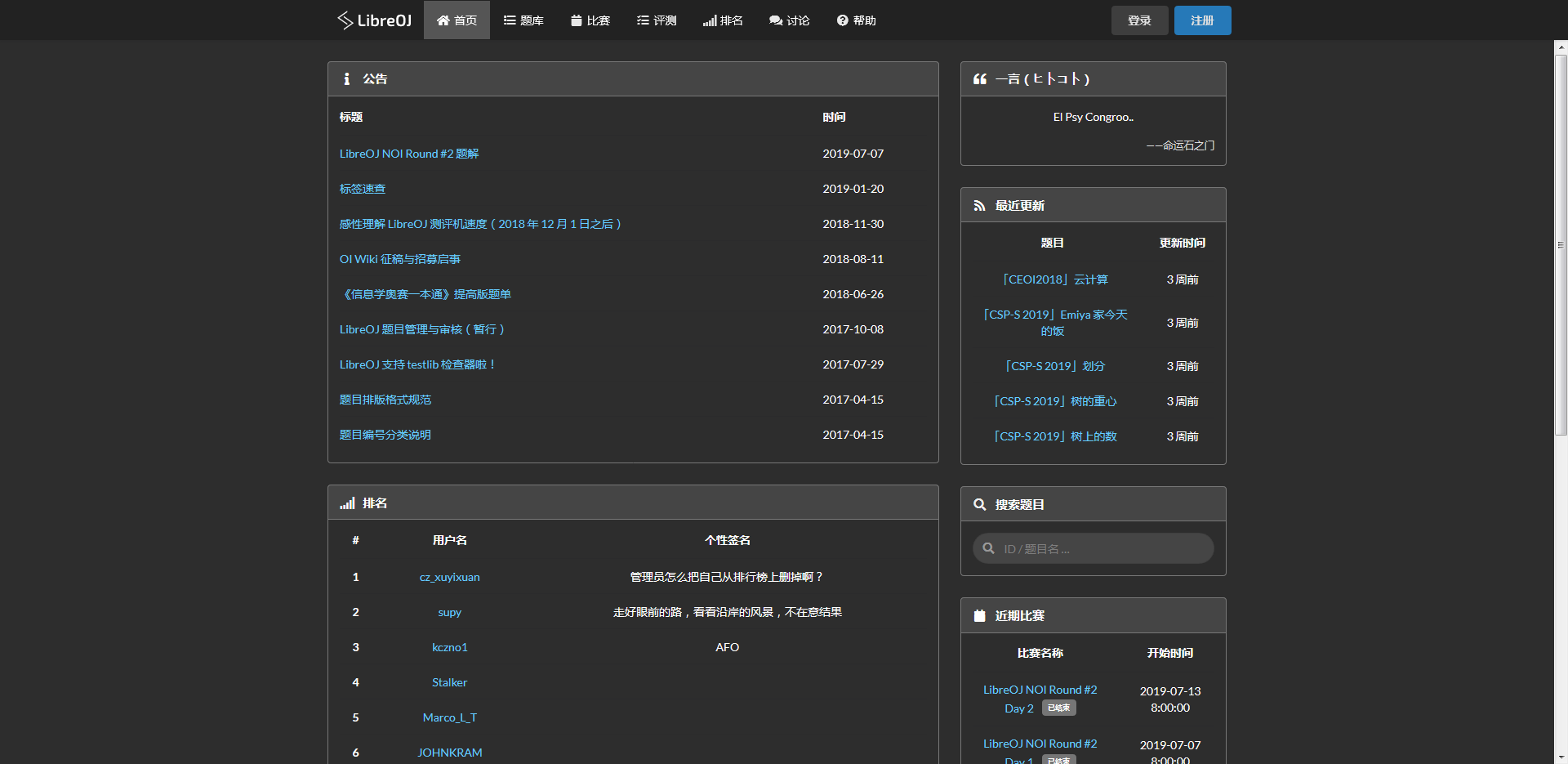The image size is (1568, 764).
Task: Click the scrollbar up arrow
Action: coord(1561,47)
